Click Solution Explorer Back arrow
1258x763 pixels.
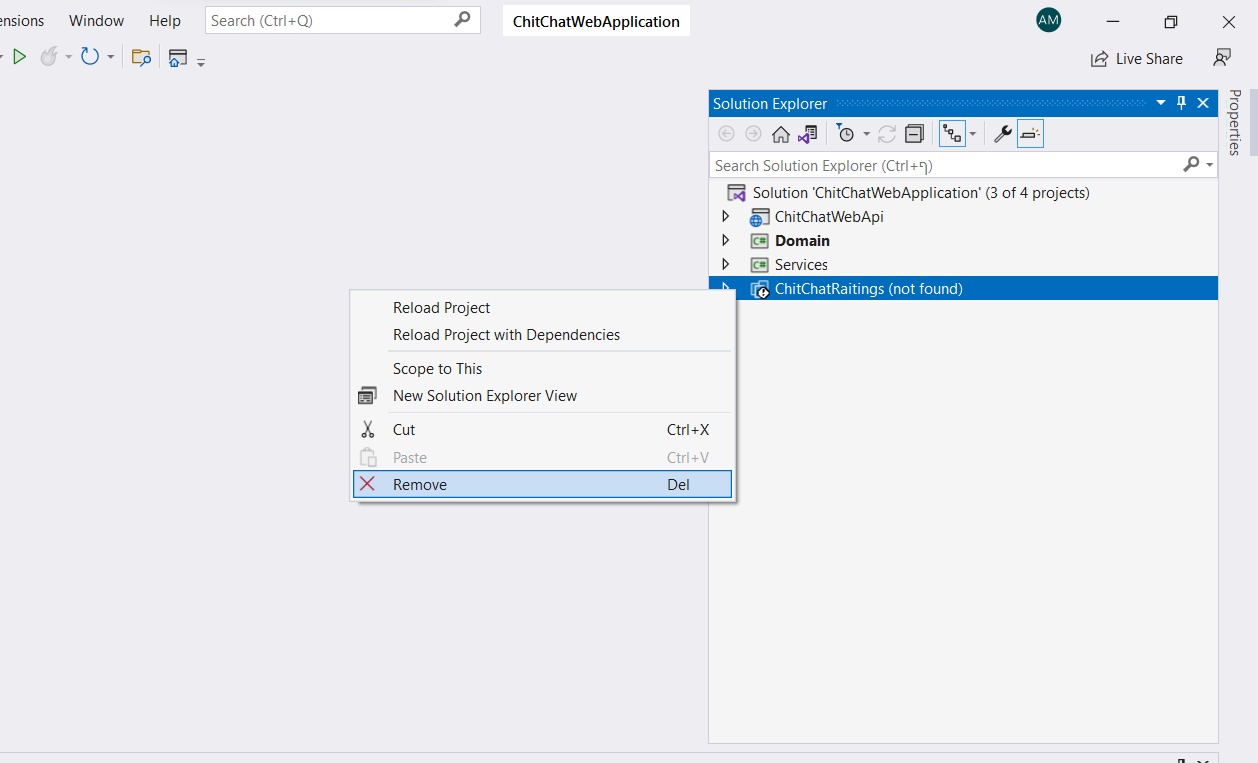727,134
